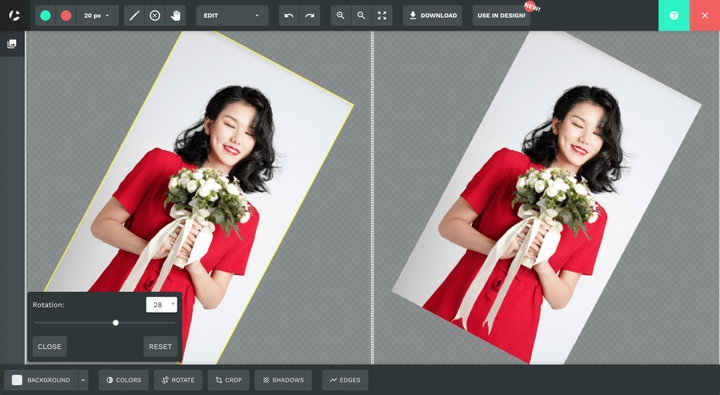Click the DOWNLOAD button

click(433, 16)
